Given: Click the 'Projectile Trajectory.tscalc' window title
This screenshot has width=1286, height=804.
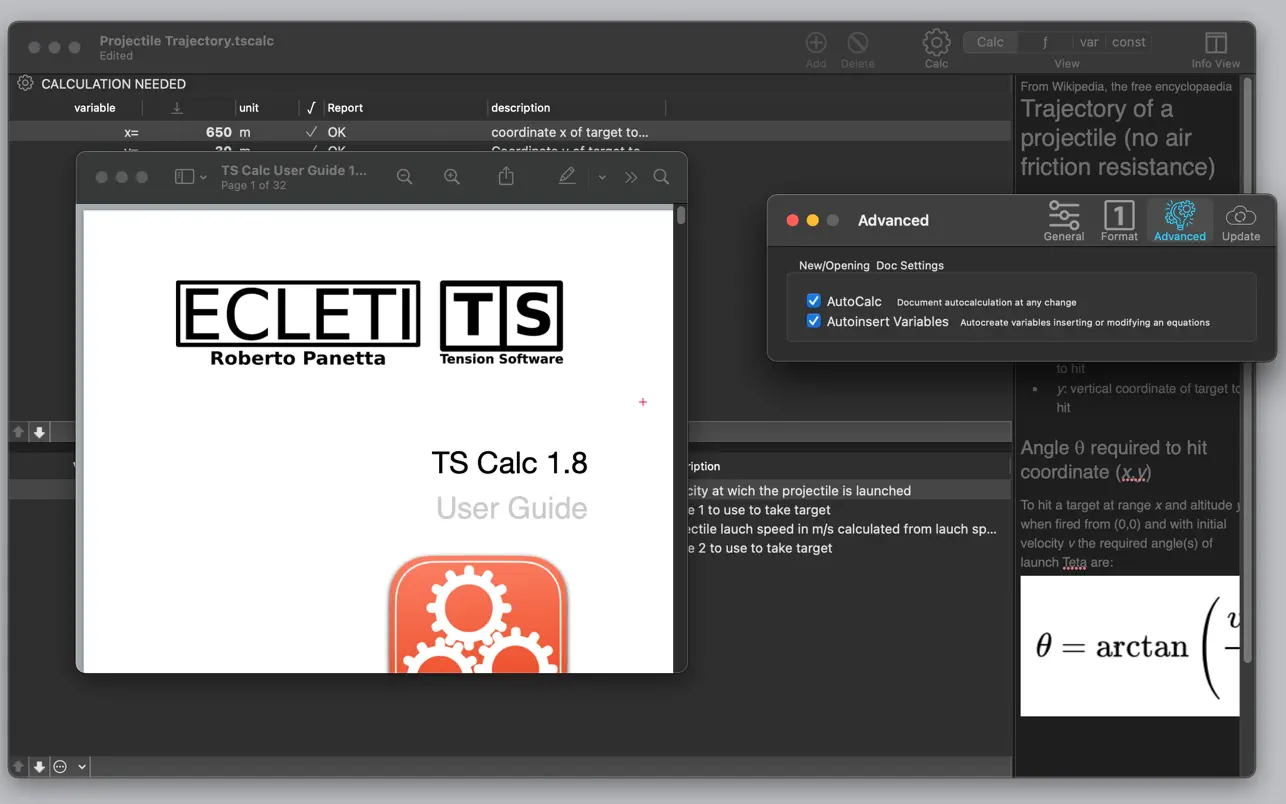Looking at the screenshot, I should coord(186,41).
